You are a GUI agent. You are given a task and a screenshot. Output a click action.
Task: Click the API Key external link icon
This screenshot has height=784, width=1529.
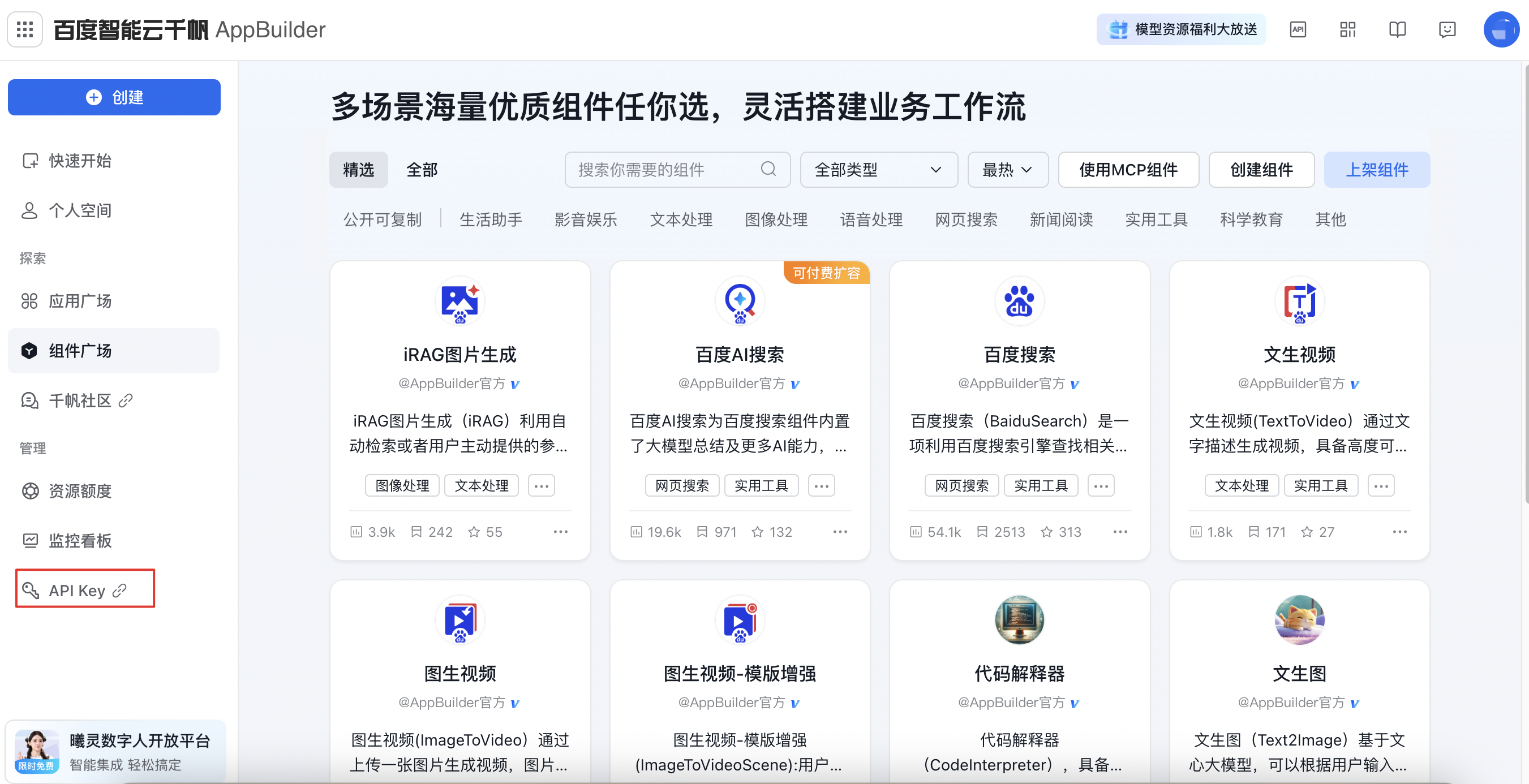[x=119, y=591]
